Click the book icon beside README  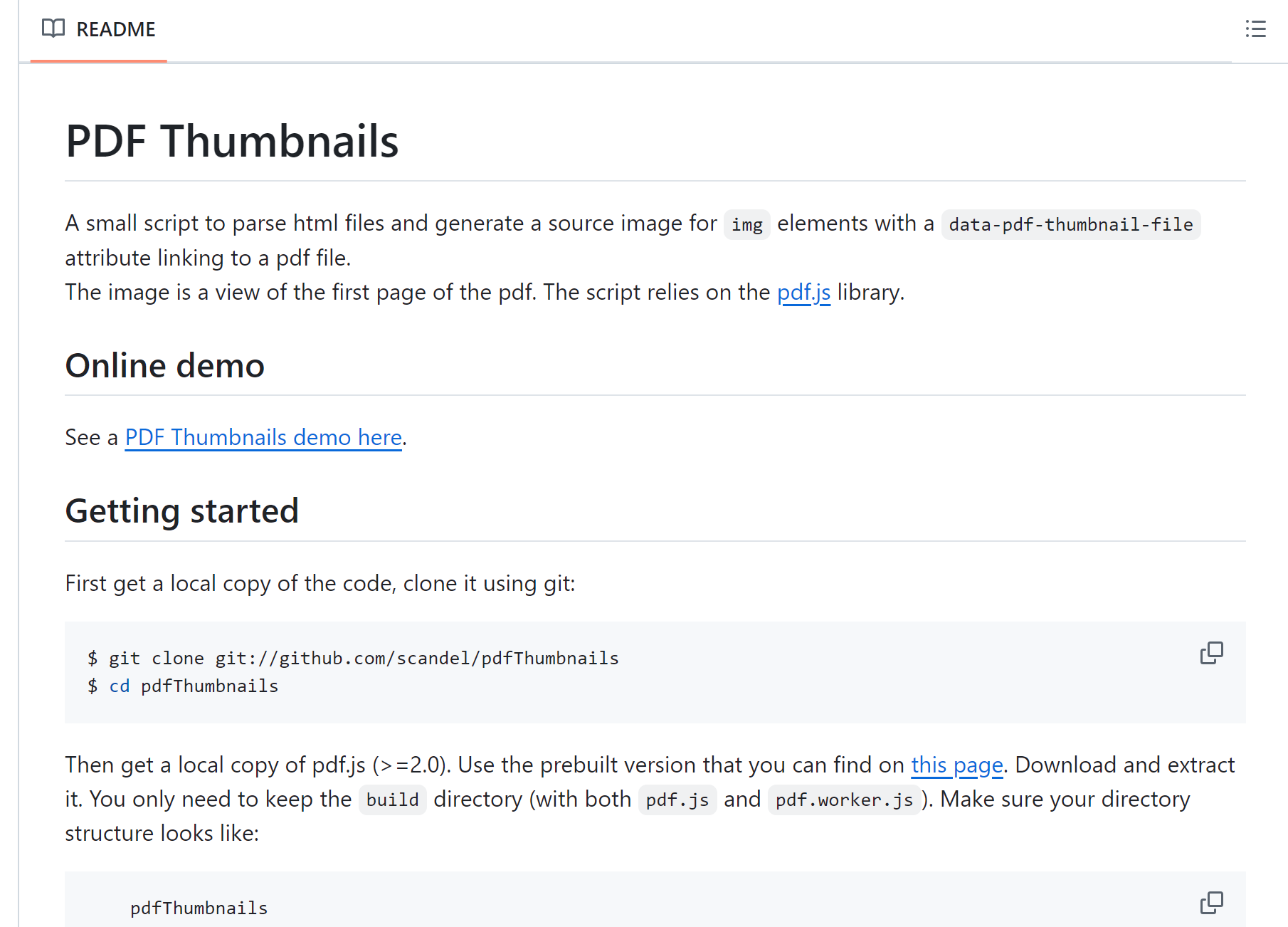[53, 29]
